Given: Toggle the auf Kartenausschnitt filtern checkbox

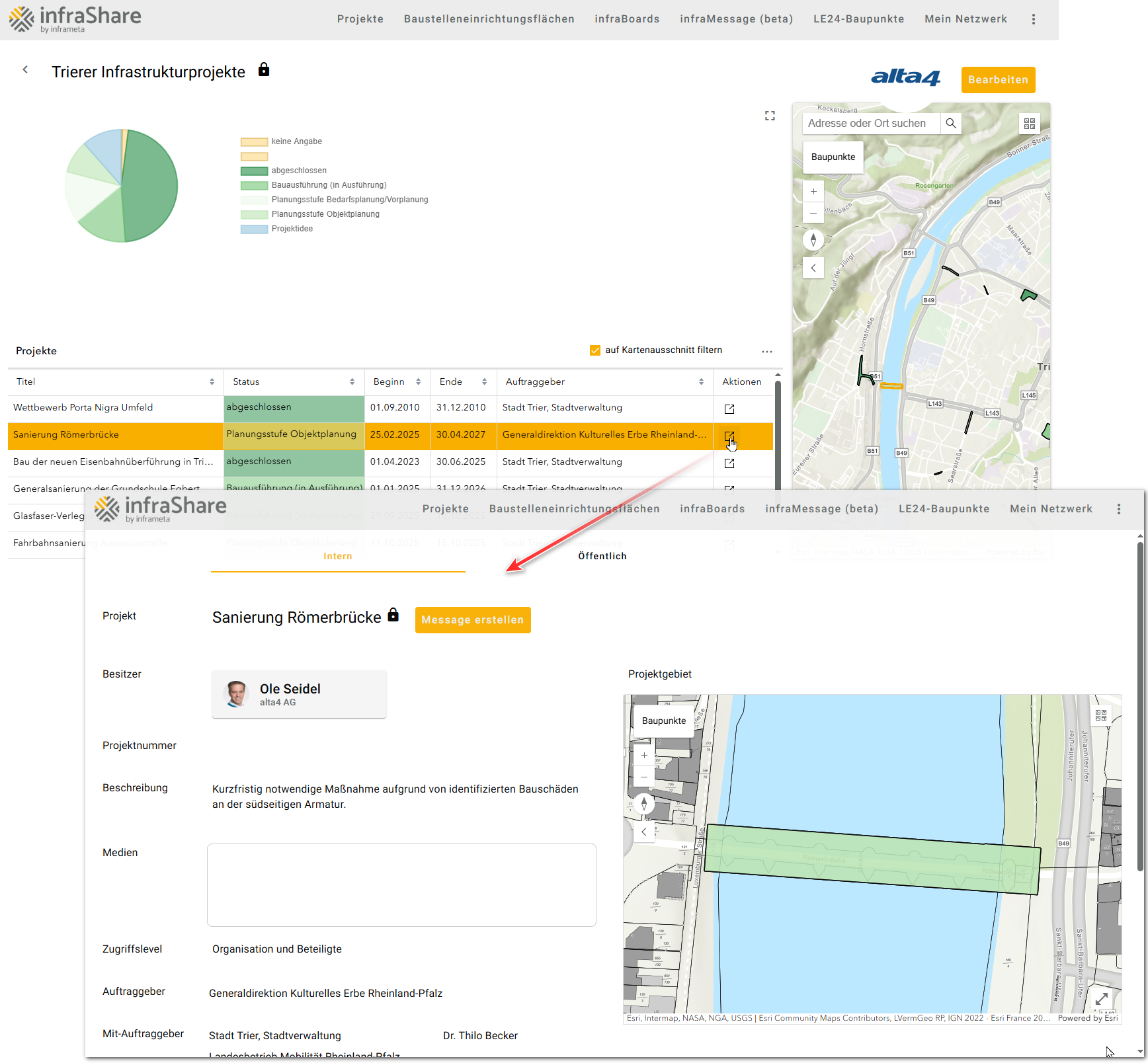Looking at the screenshot, I should [595, 350].
